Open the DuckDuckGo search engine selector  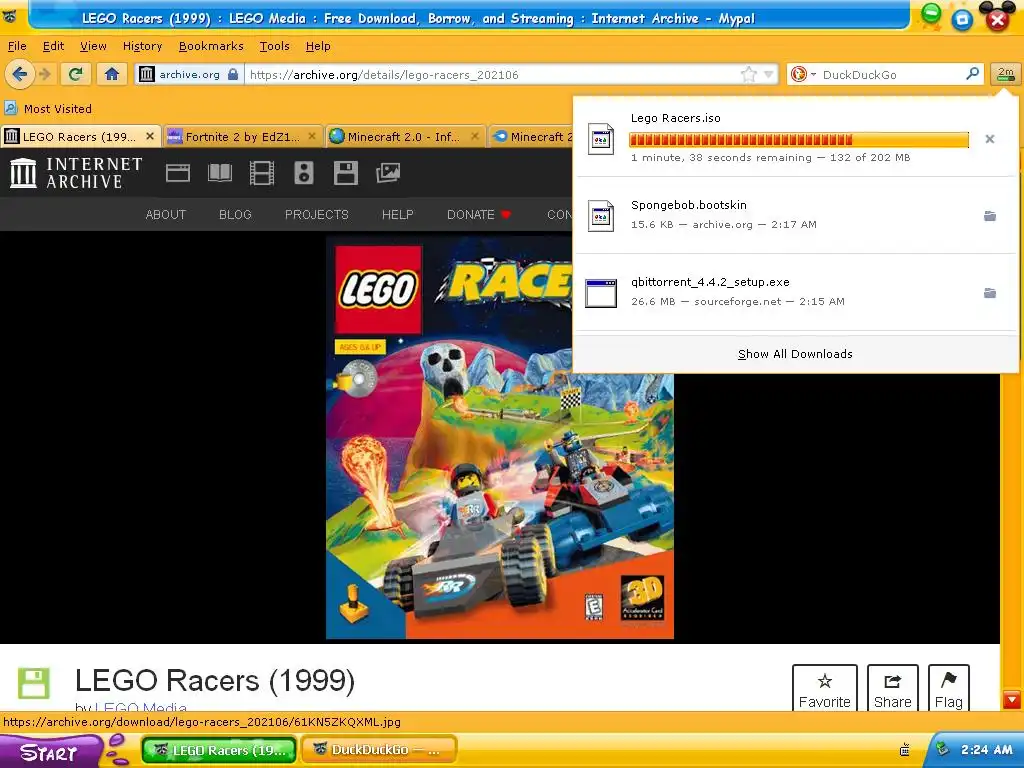pyautogui.click(x=803, y=74)
